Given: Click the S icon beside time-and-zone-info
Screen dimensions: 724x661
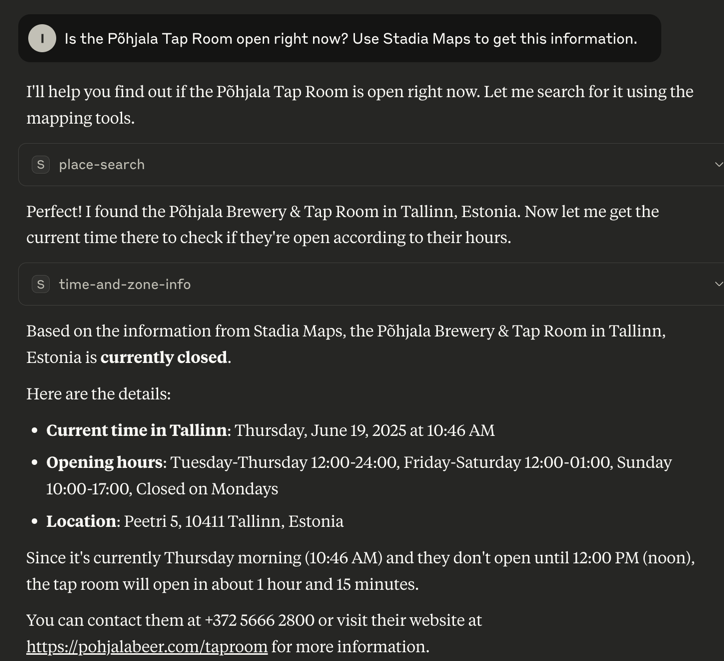Looking at the screenshot, I should click(x=41, y=284).
